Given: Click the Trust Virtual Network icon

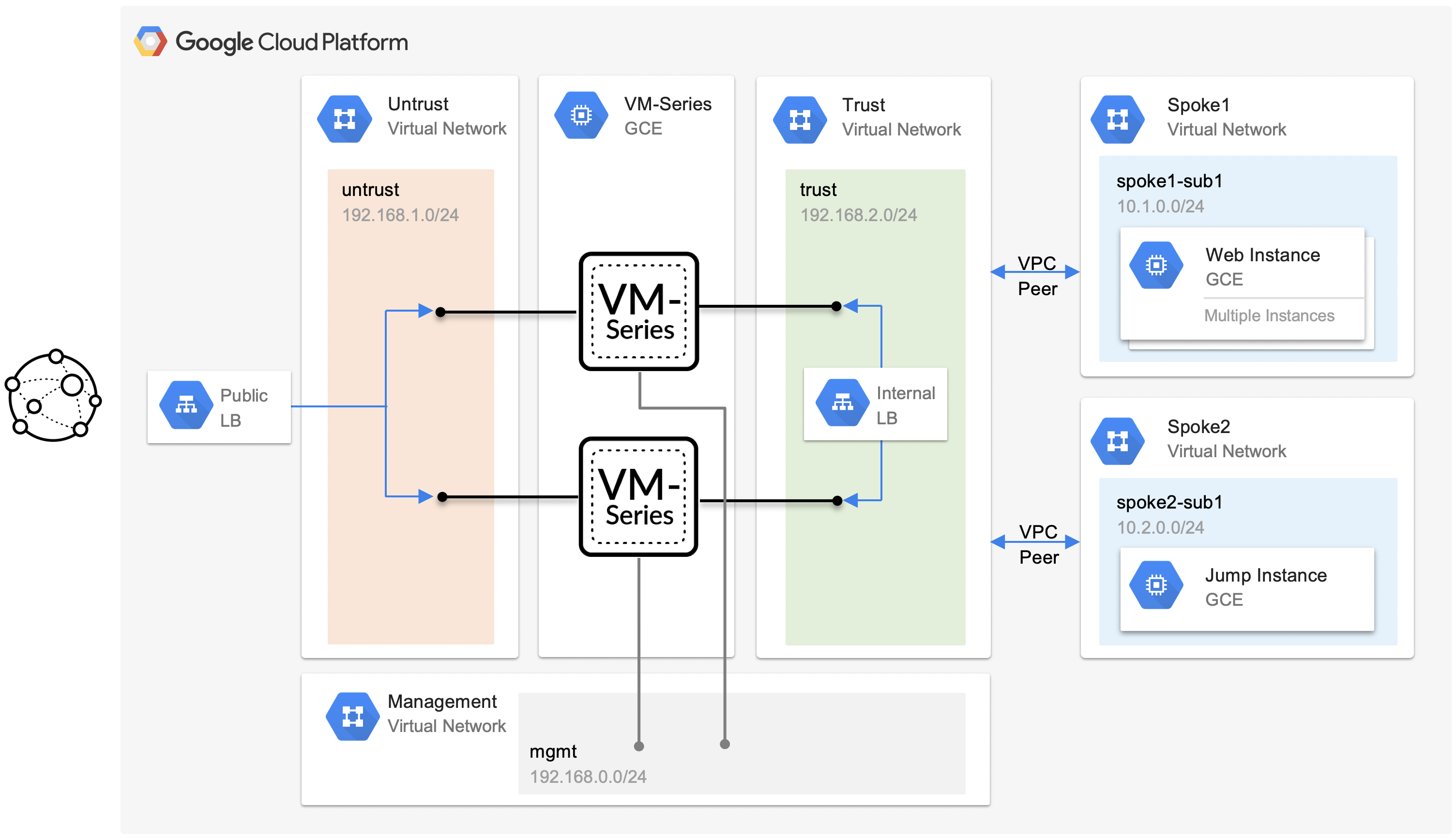Looking at the screenshot, I should (x=799, y=120).
